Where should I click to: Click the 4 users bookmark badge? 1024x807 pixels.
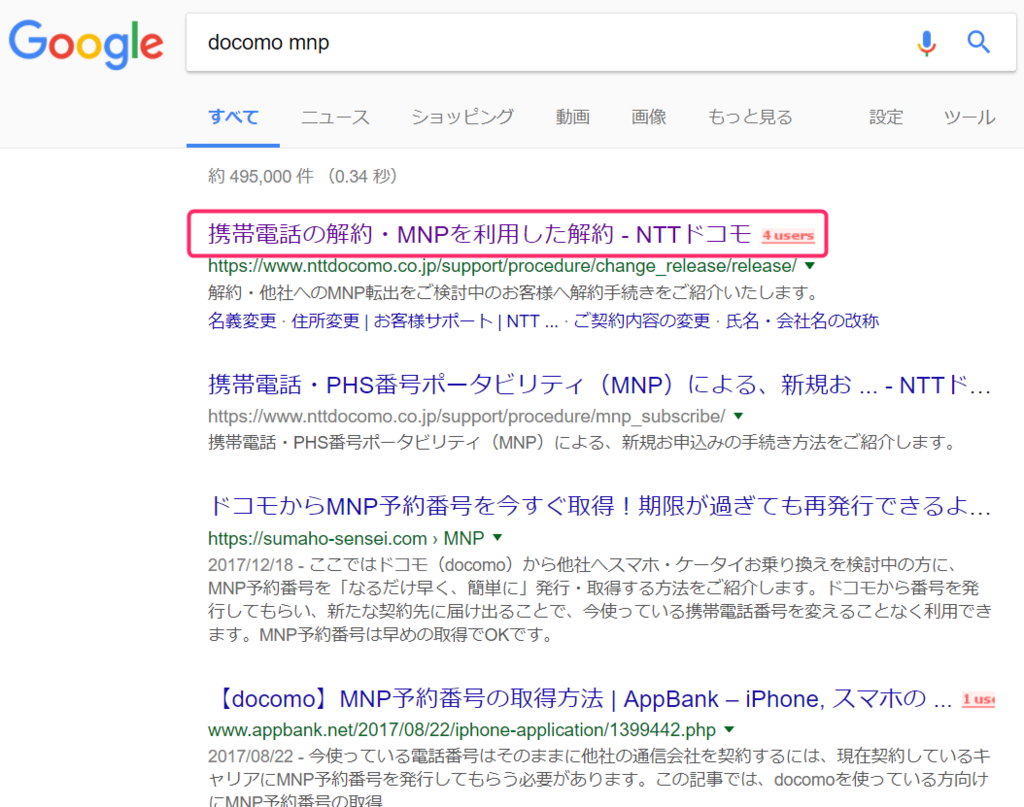tap(788, 236)
